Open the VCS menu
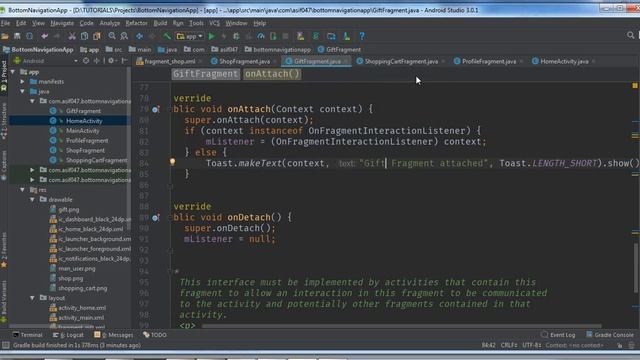The width and height of the screenshot is (640, 360). pyautogui.click(x=214, y=23)
